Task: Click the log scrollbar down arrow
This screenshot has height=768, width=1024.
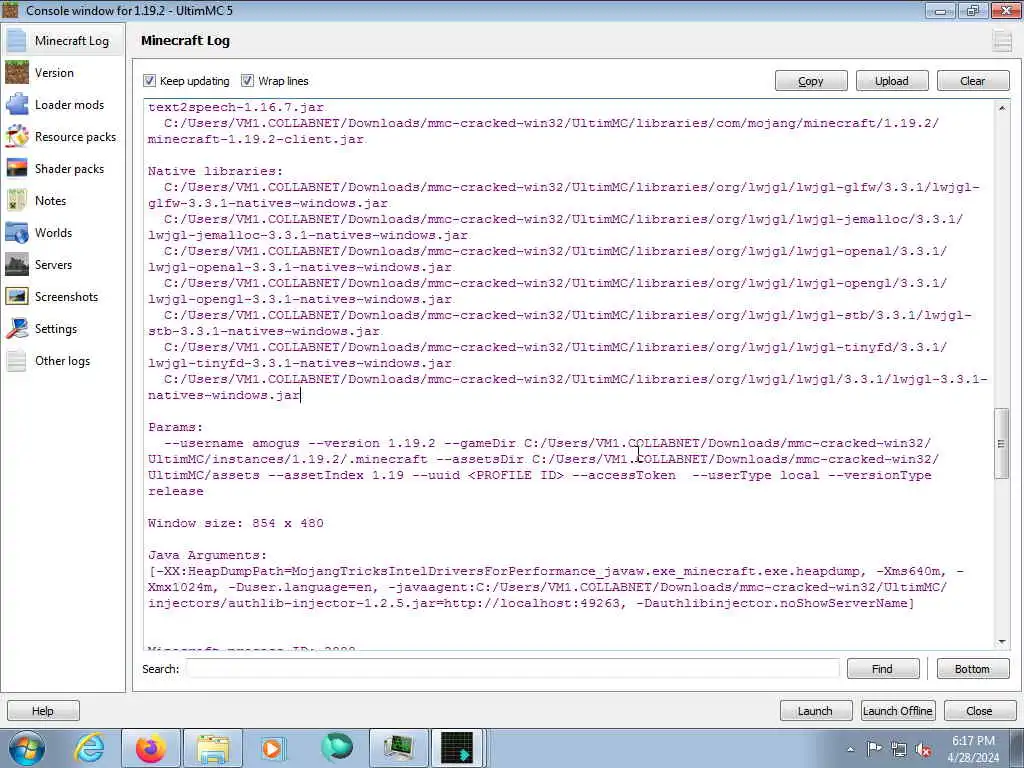Action: click(x=1002, y=642)
